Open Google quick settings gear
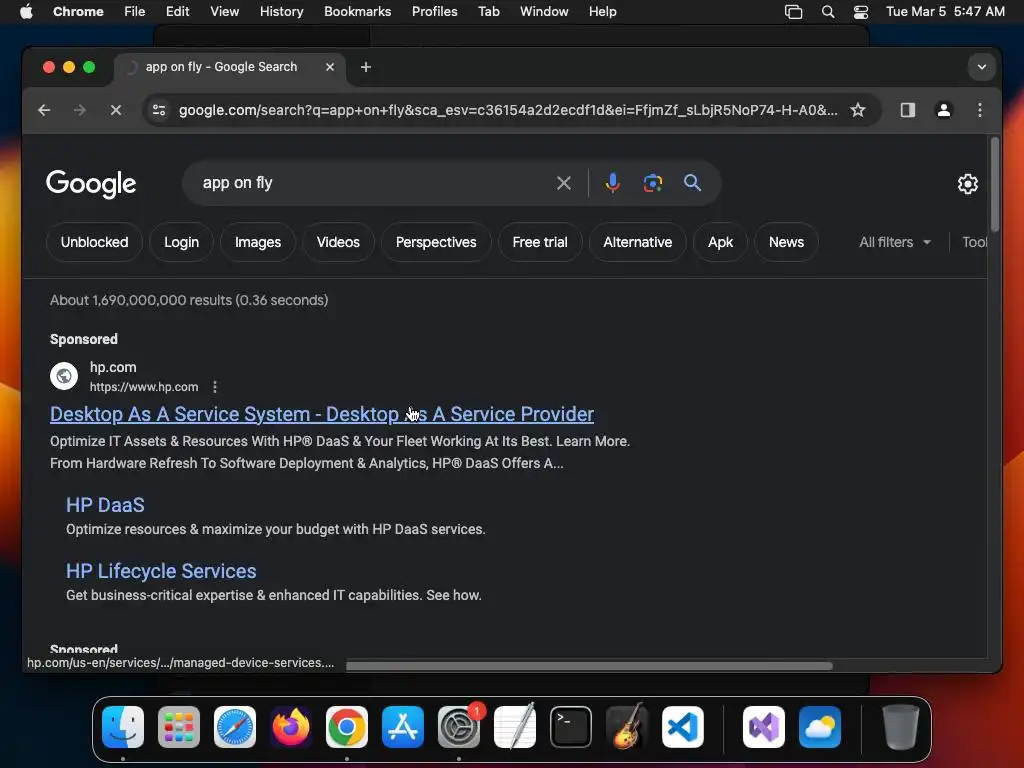This screenshot has width=1024, height=768. (968, 184)
